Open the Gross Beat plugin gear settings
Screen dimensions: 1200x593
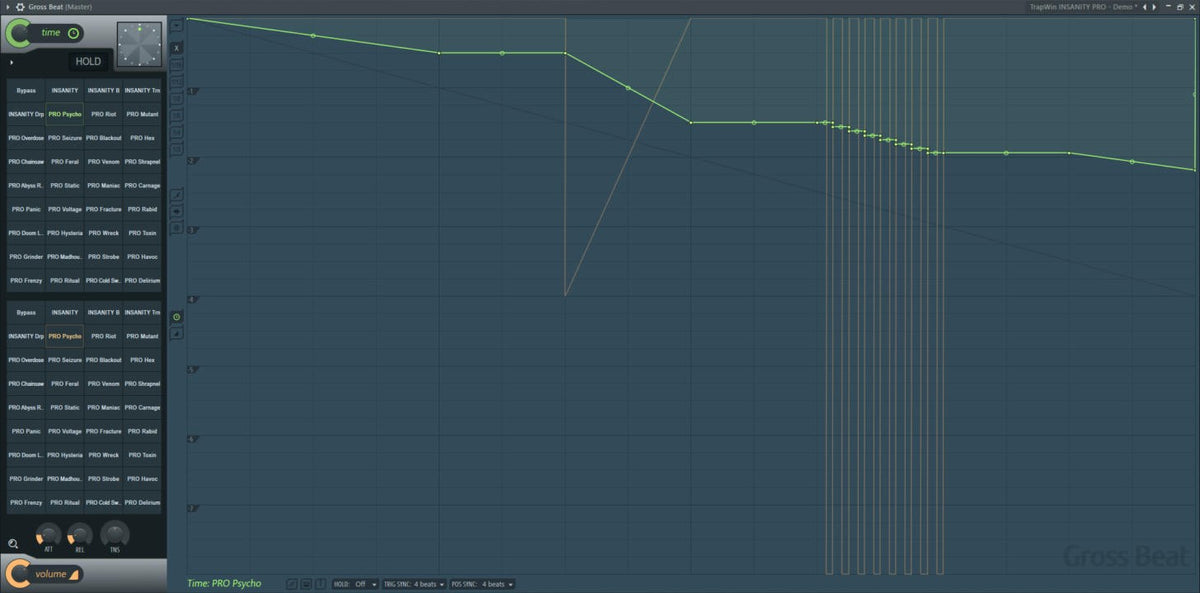pos(20,6)
